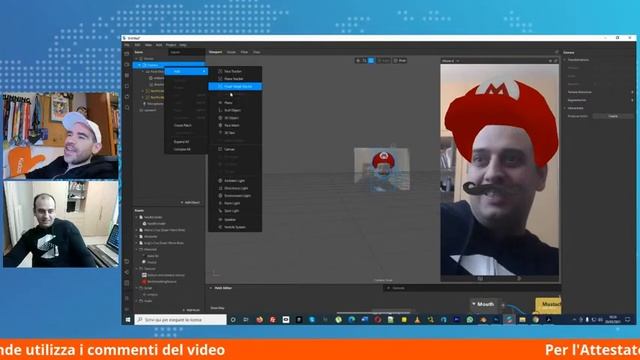Click the Scene panel search field

(187, 52)
